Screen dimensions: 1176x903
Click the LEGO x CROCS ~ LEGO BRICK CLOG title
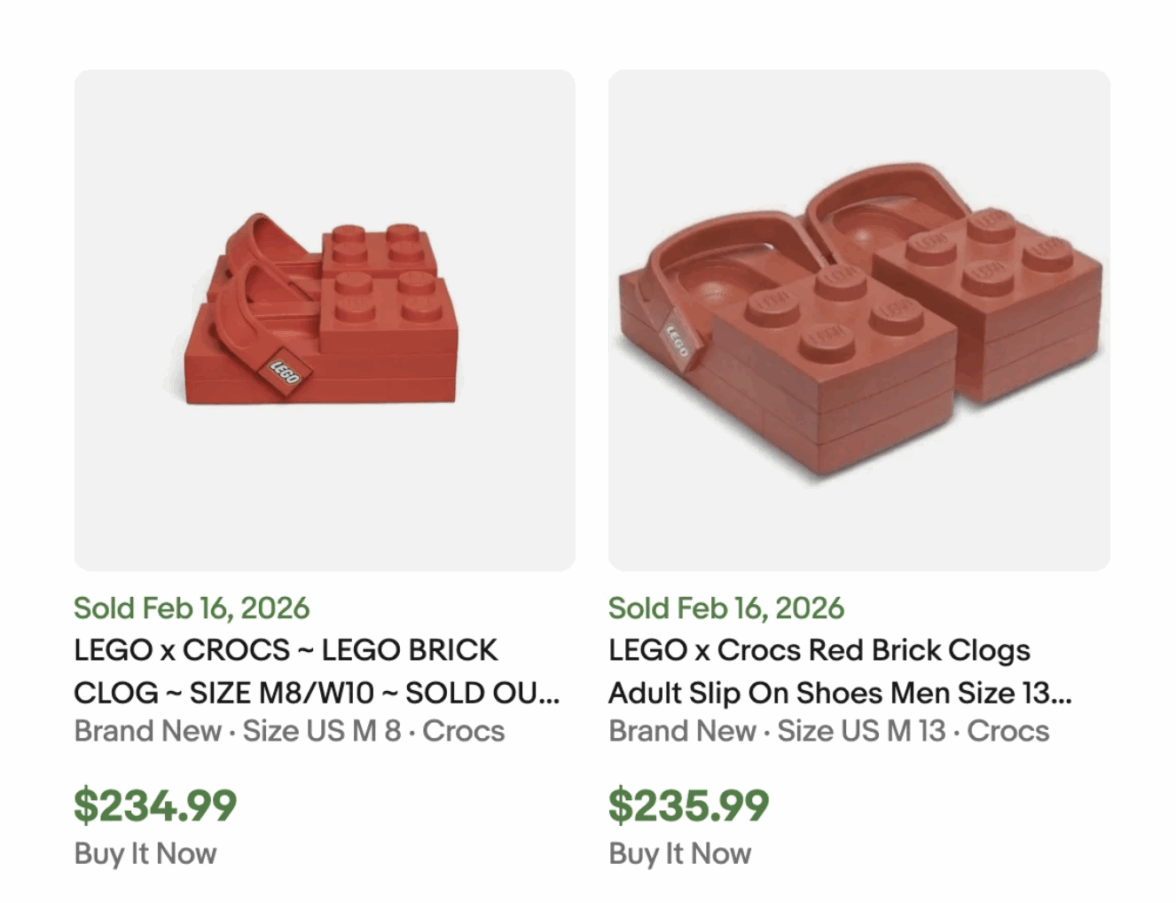[x=285, y=650]
